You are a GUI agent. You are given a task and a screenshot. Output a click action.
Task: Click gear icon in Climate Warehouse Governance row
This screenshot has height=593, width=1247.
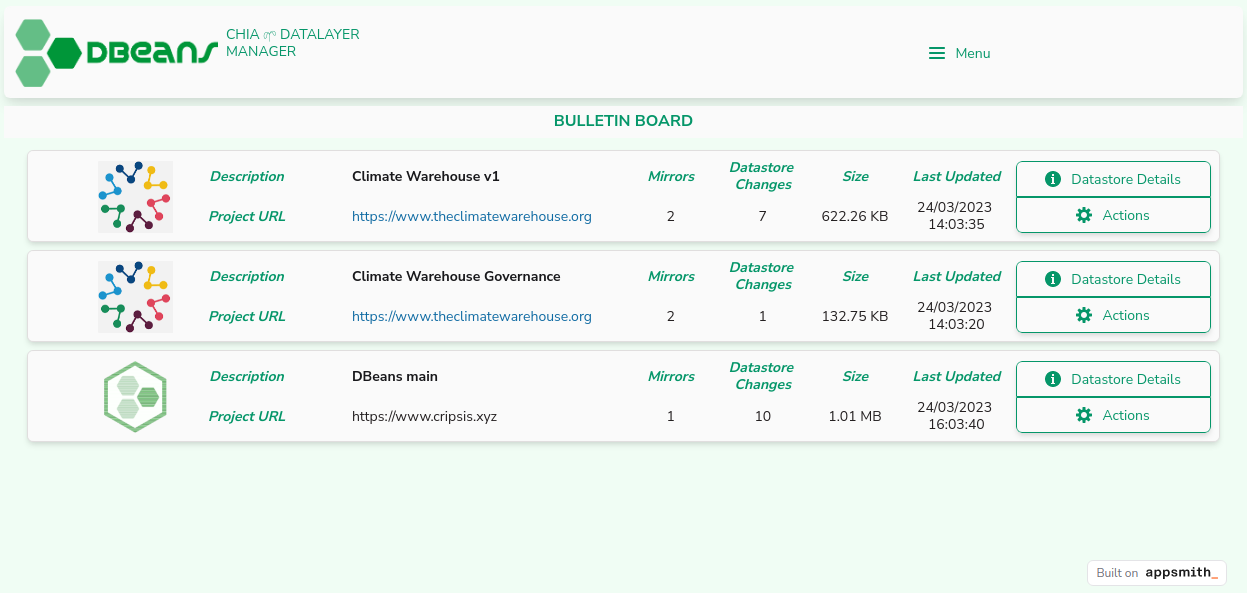coord(1084,315)
